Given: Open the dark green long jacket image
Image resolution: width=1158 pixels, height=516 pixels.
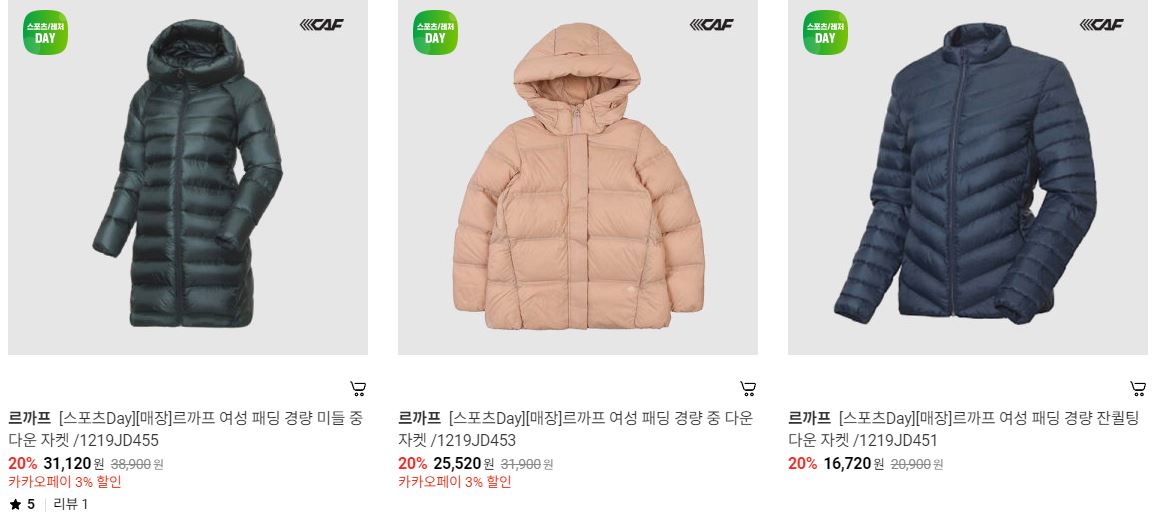Looking at the screenshot, I should click(188, 177).
